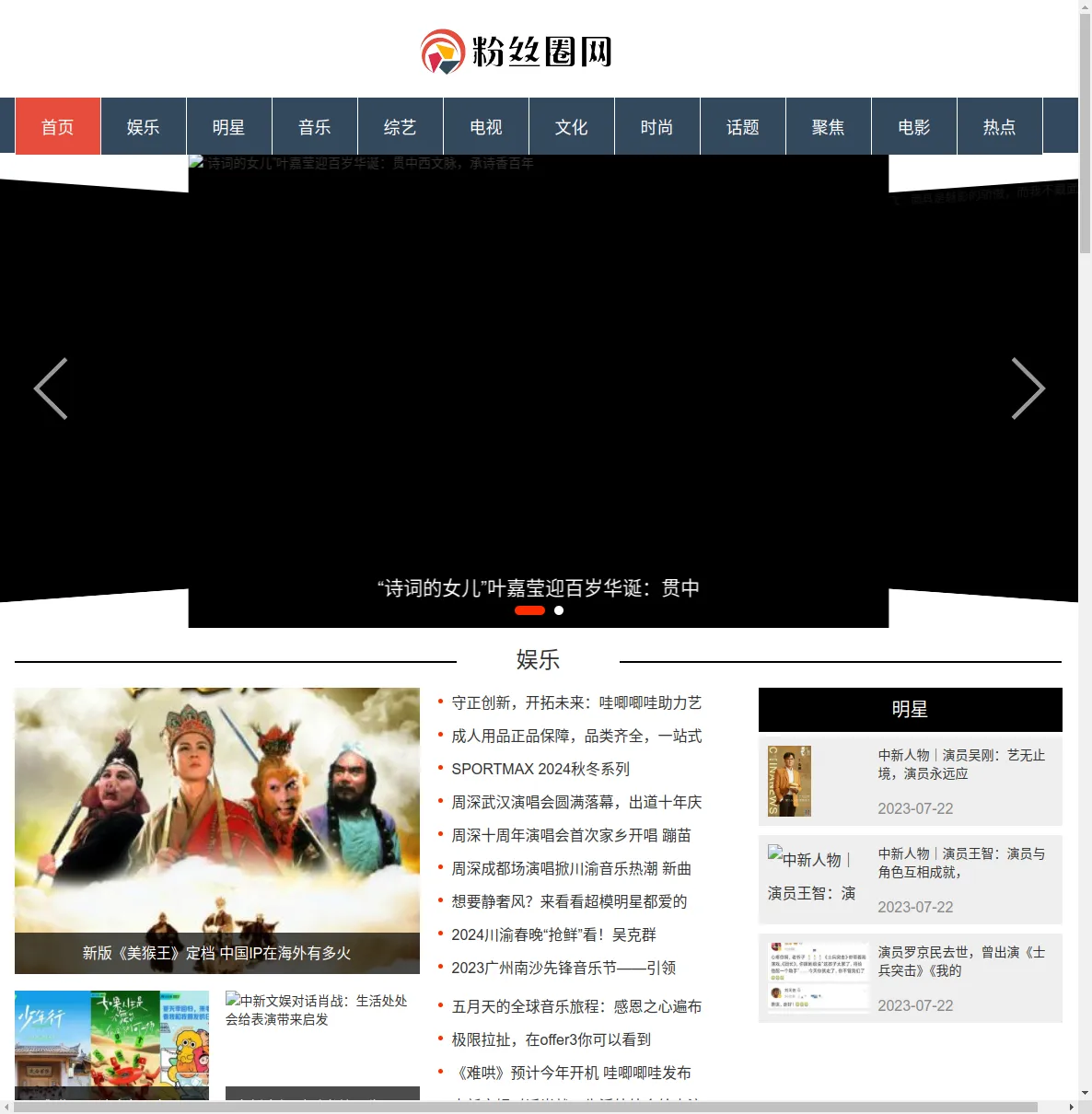
Task: Open SPORTMAX 2024秋冬系列 news item
Action: (x=540, y=769)
